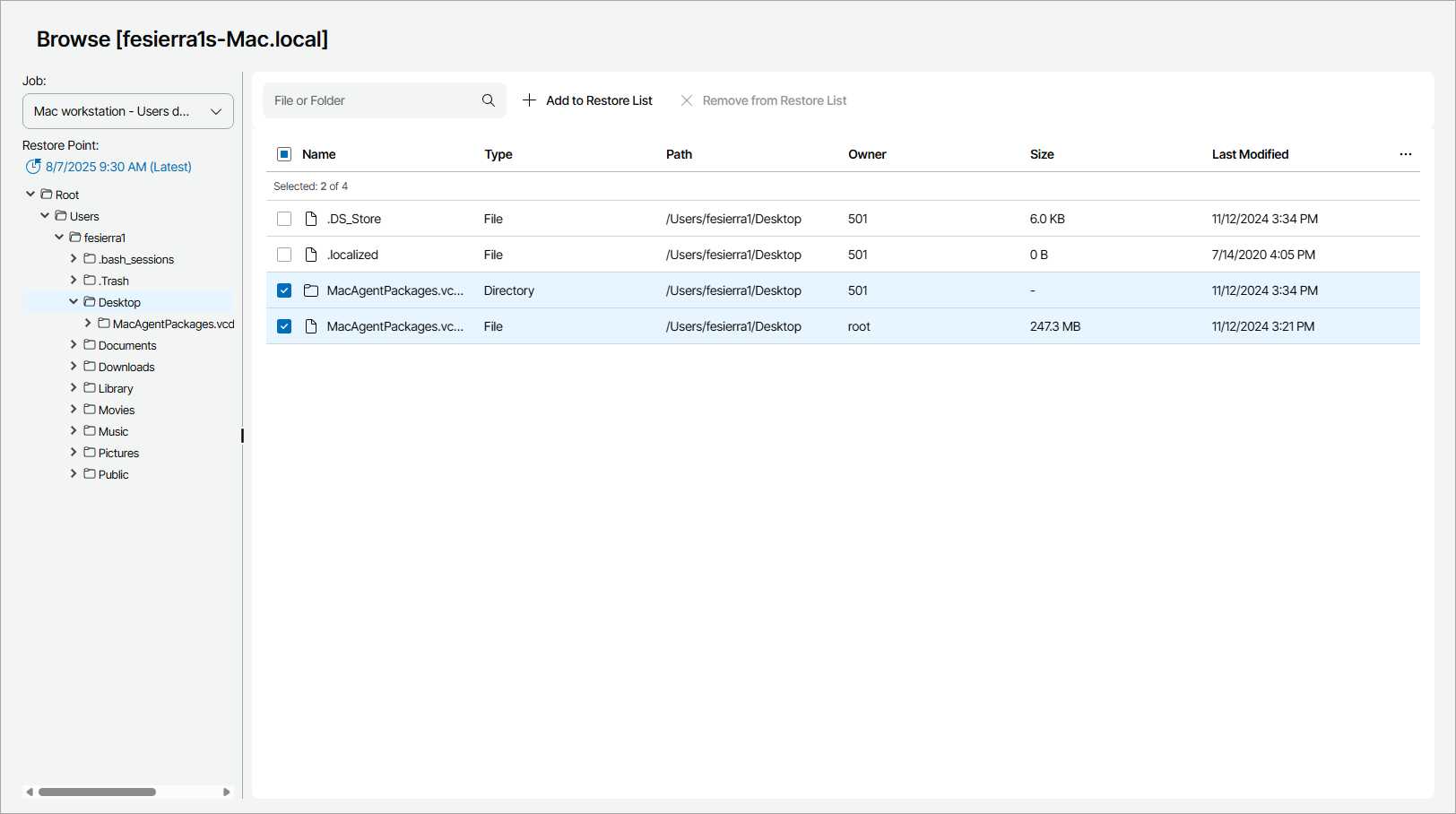Collapse the Desktop folder node
This screenshot has height=814, width=1456.
[74, 302]
